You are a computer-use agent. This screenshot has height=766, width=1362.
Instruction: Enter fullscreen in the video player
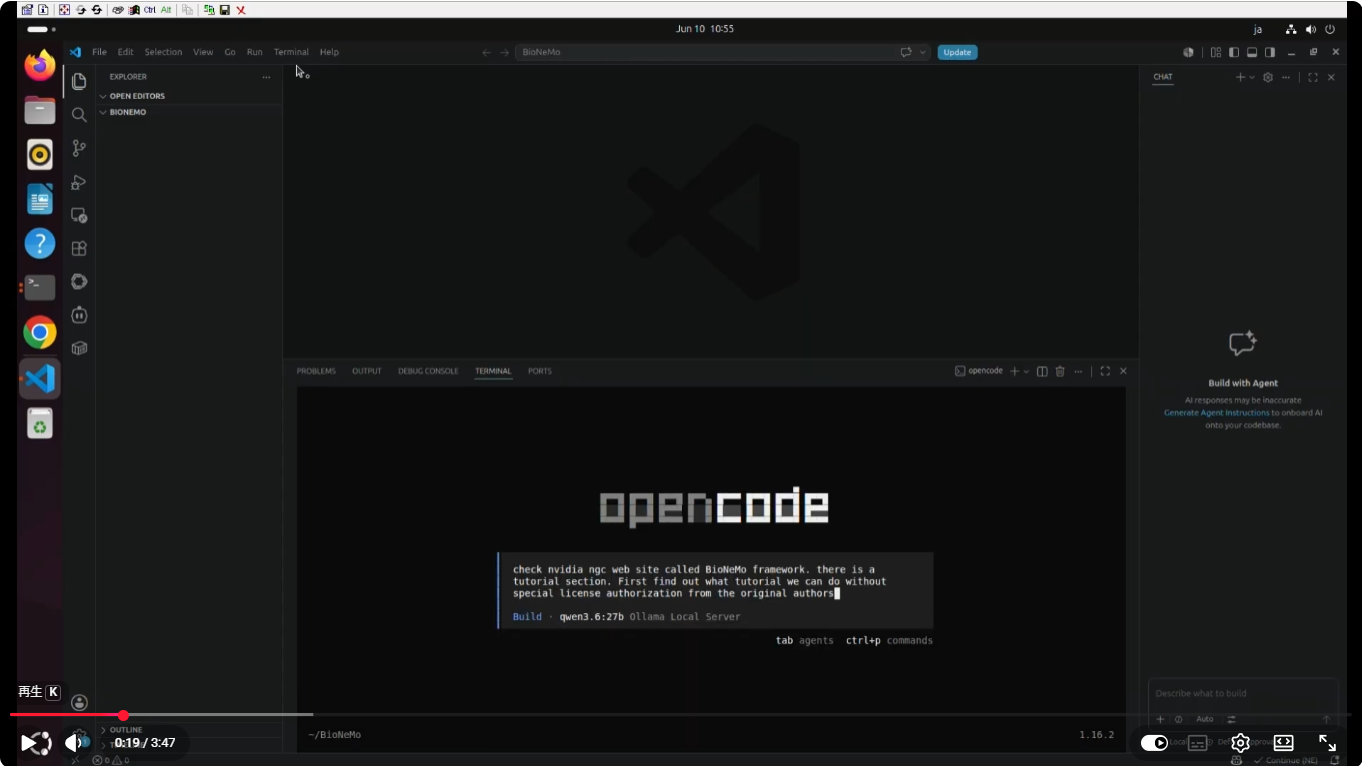pos(1327,743)
